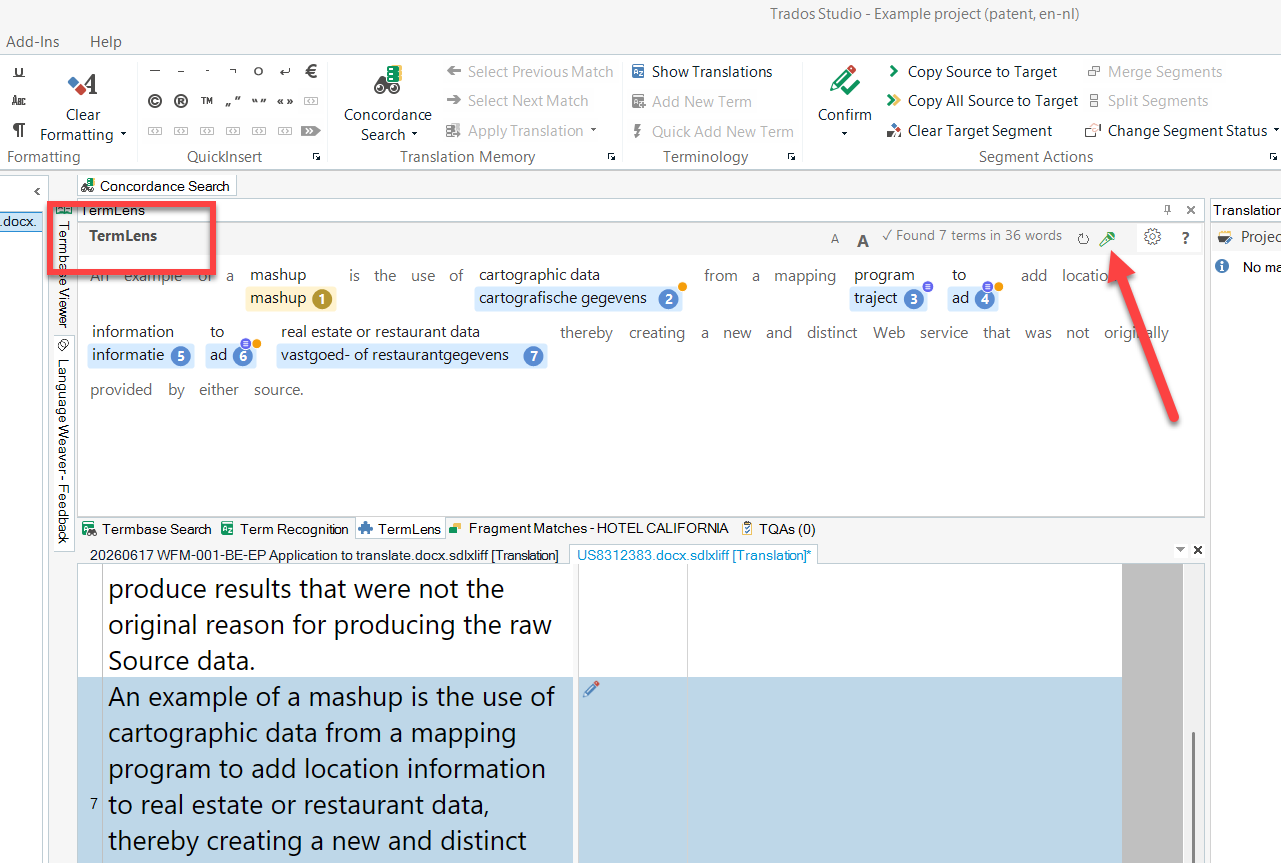Open the Language Weaver - Feedback side tab
This screenshot has height=863, width=1281.
click(x=62, y=441)
